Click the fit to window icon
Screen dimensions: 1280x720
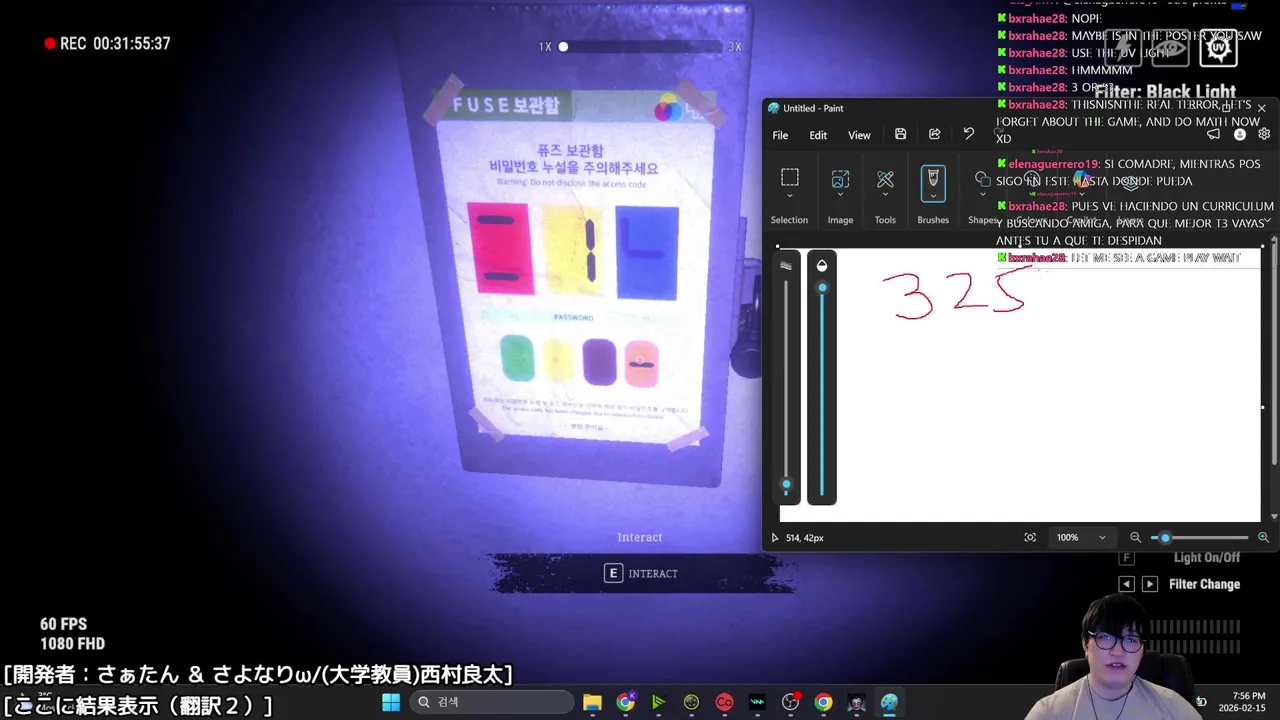click(x=1030, y=537)
